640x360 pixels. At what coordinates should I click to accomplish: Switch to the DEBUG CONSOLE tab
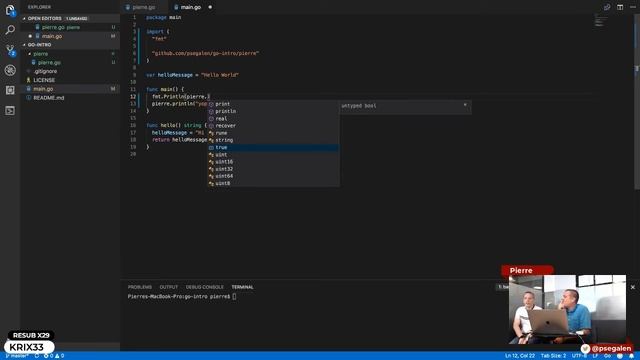[204, 287]
